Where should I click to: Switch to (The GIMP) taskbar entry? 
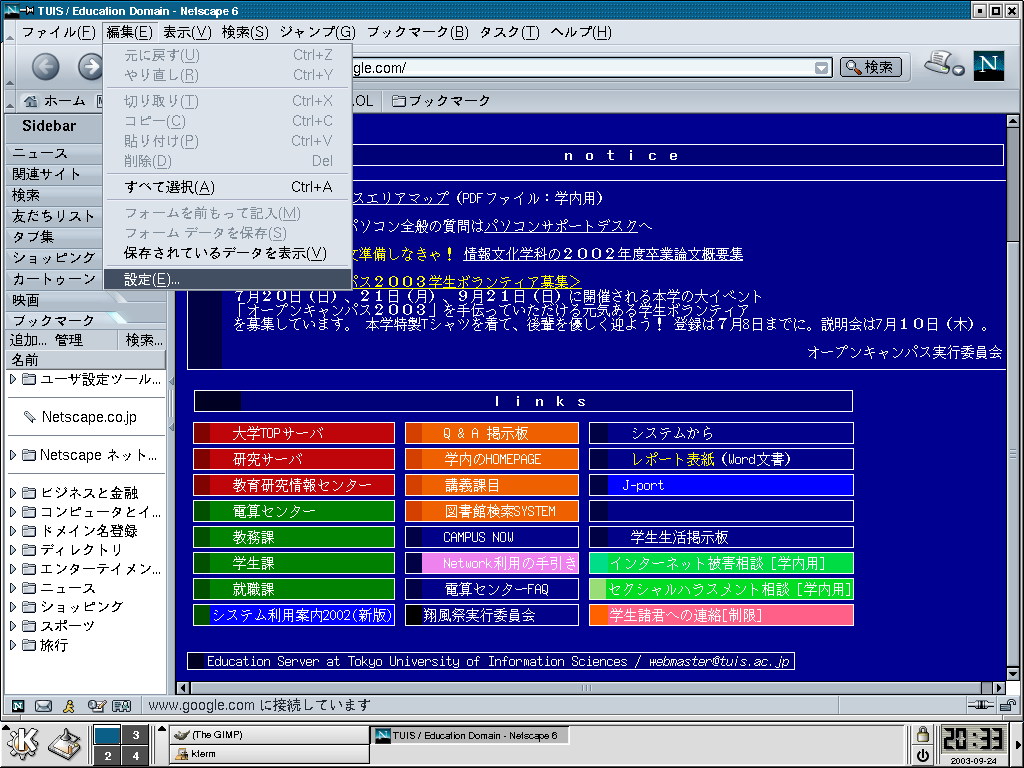[269, 735]
